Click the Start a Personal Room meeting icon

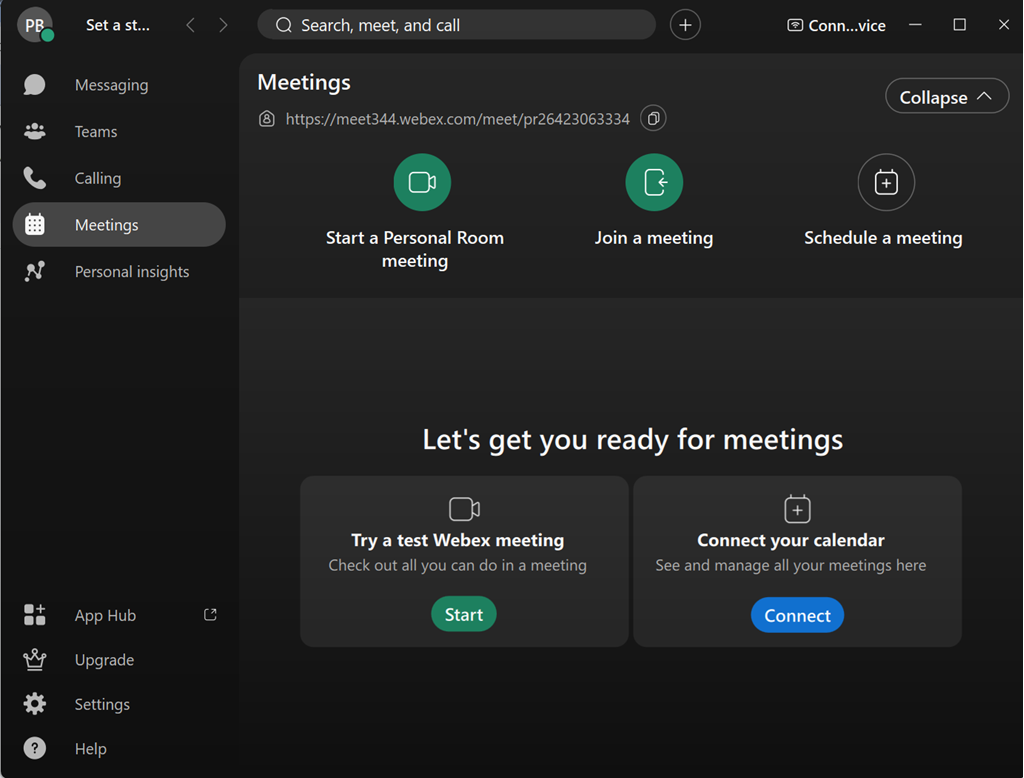coord(422,182)
